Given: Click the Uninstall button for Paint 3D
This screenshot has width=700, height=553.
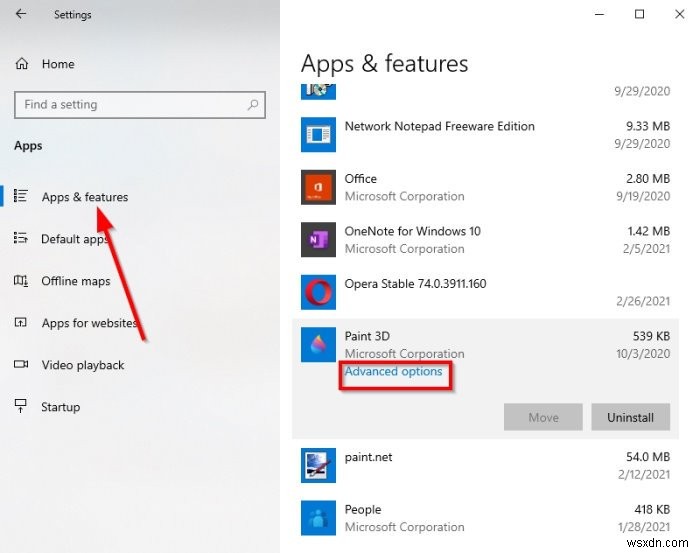Looking at the screenshot, I should [630, 417].
